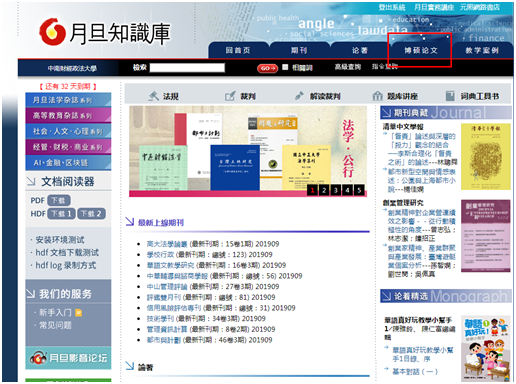Open 月旦實務講座 link at top
The height and width of the screenshot is (384, 516).
pos(434,7)
